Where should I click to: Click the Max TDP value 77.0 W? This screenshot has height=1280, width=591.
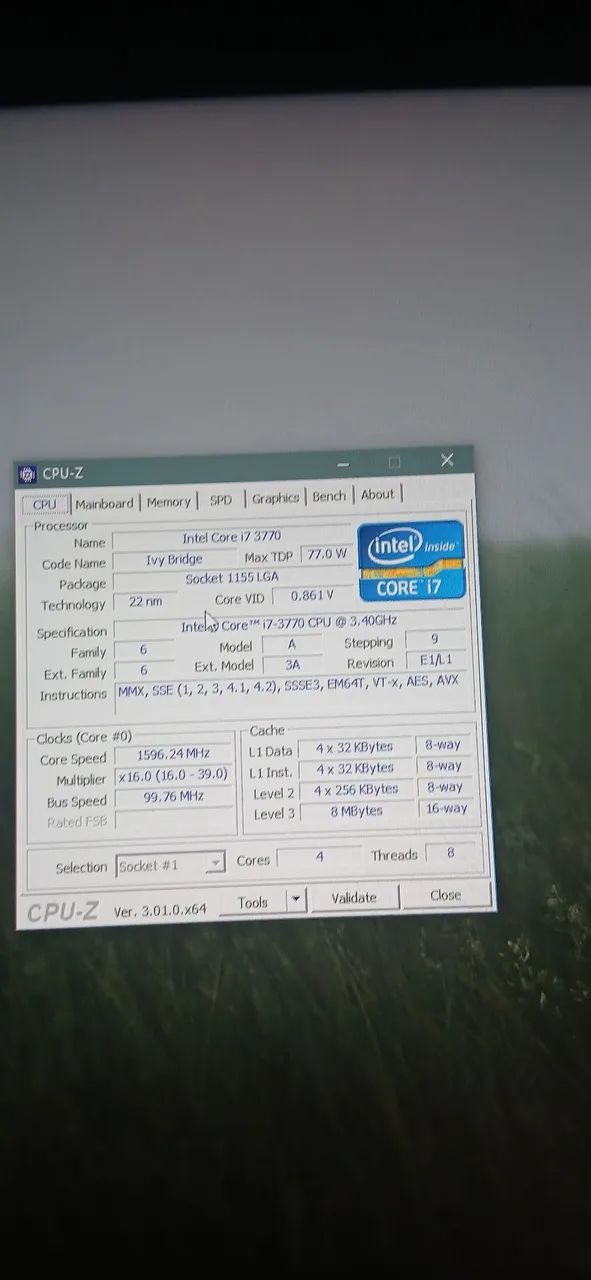[x=327, y=553]
